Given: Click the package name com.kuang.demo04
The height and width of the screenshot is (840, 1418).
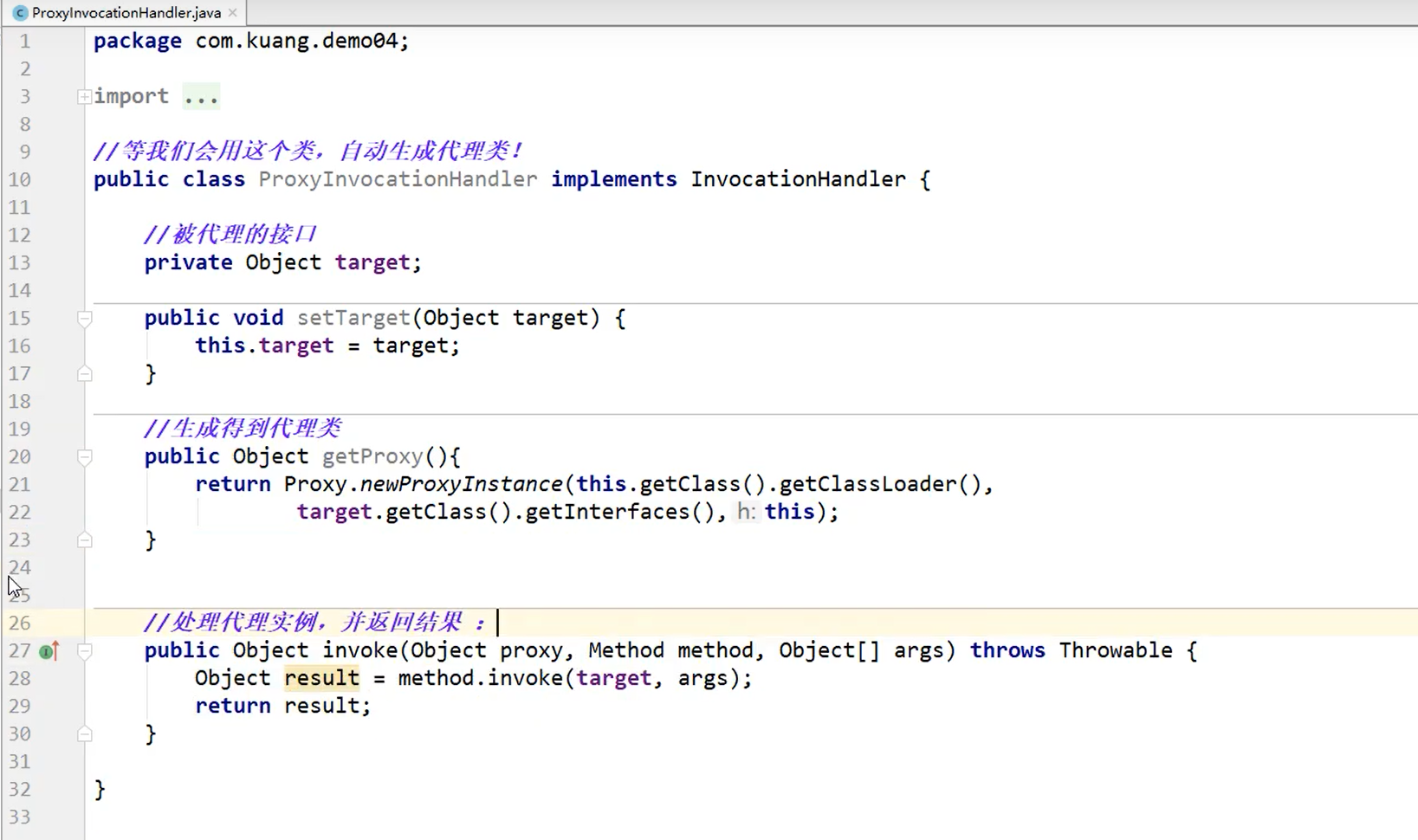Looking at the screenshot, I should [298, 41].
